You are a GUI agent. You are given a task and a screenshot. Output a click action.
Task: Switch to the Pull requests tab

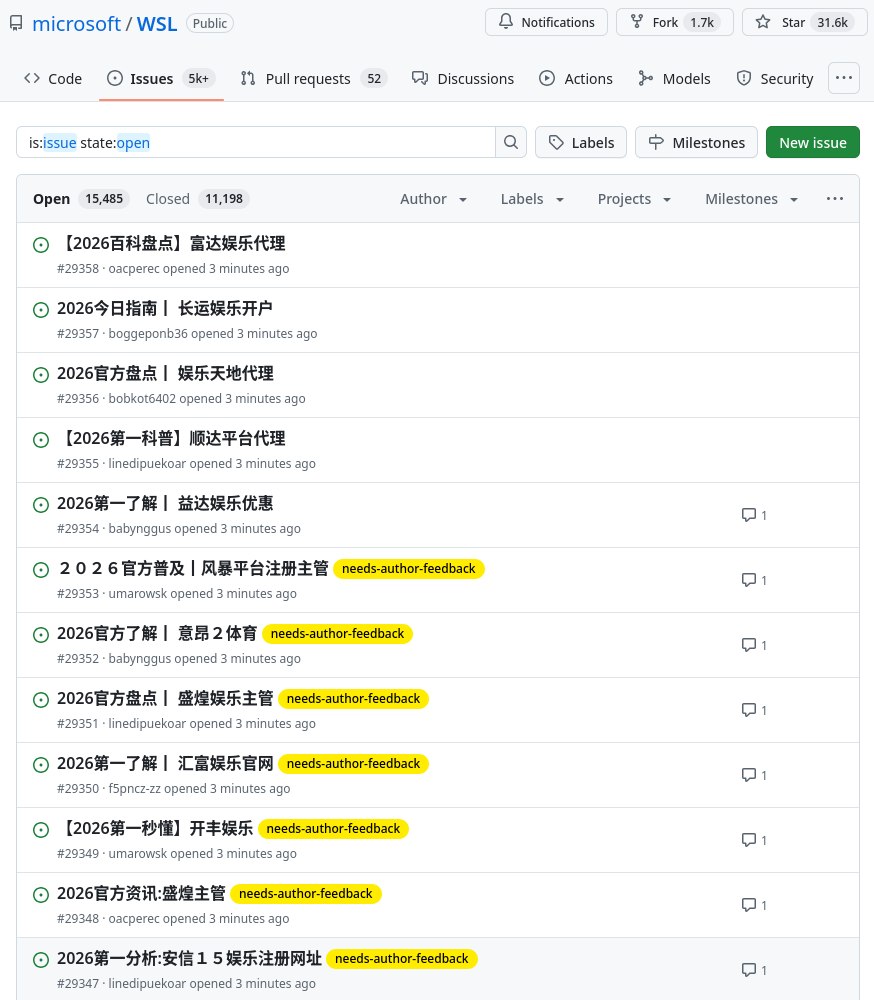coord(313,78)
